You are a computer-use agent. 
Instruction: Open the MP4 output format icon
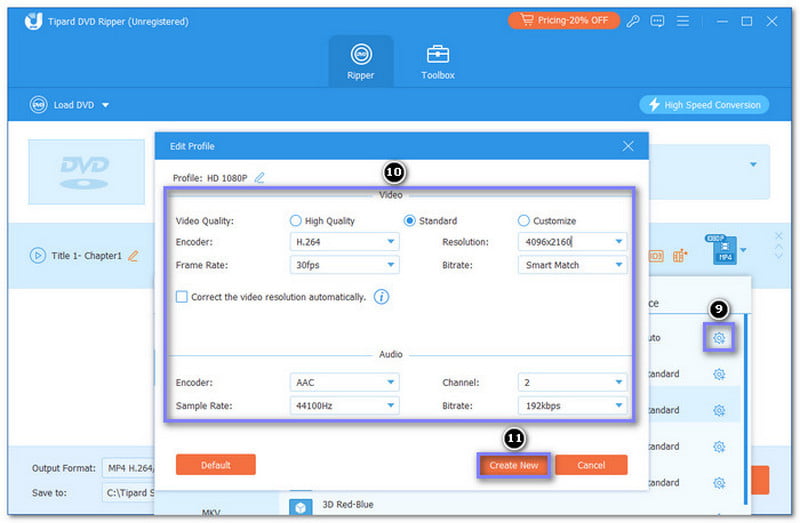coord(723,250)
